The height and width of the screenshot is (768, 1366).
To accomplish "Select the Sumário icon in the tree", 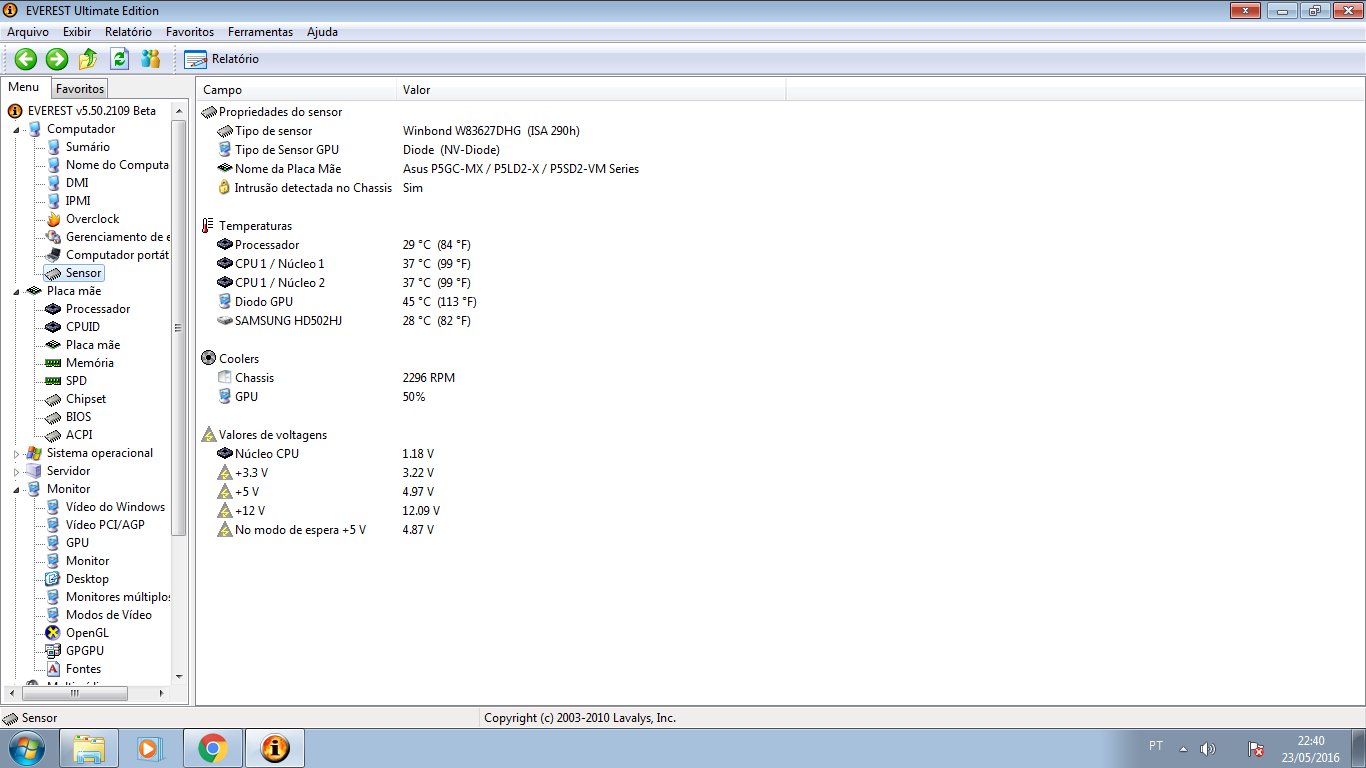I will [54, 147].
